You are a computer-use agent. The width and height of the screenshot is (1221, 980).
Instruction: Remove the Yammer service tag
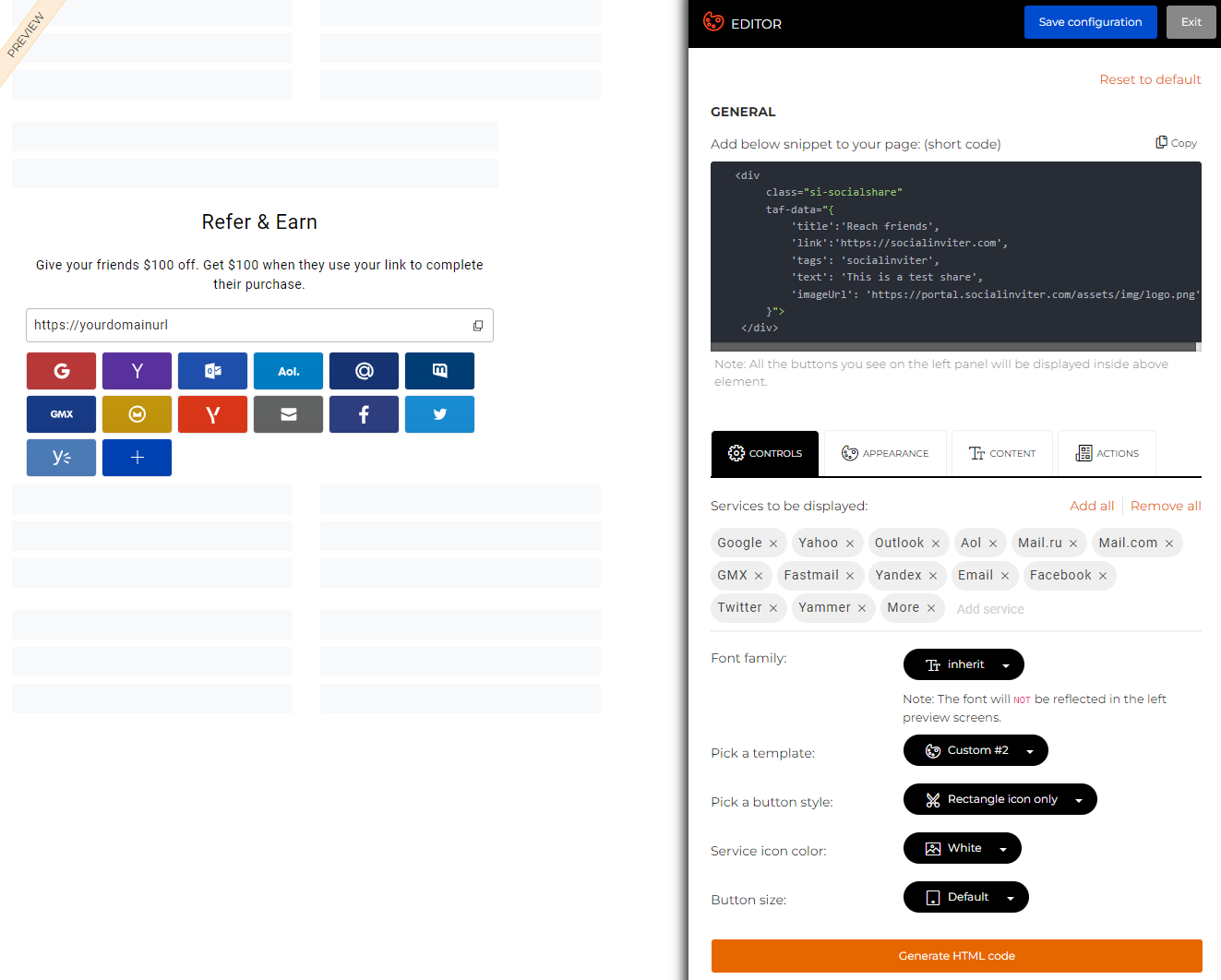(x=862, y=608)
